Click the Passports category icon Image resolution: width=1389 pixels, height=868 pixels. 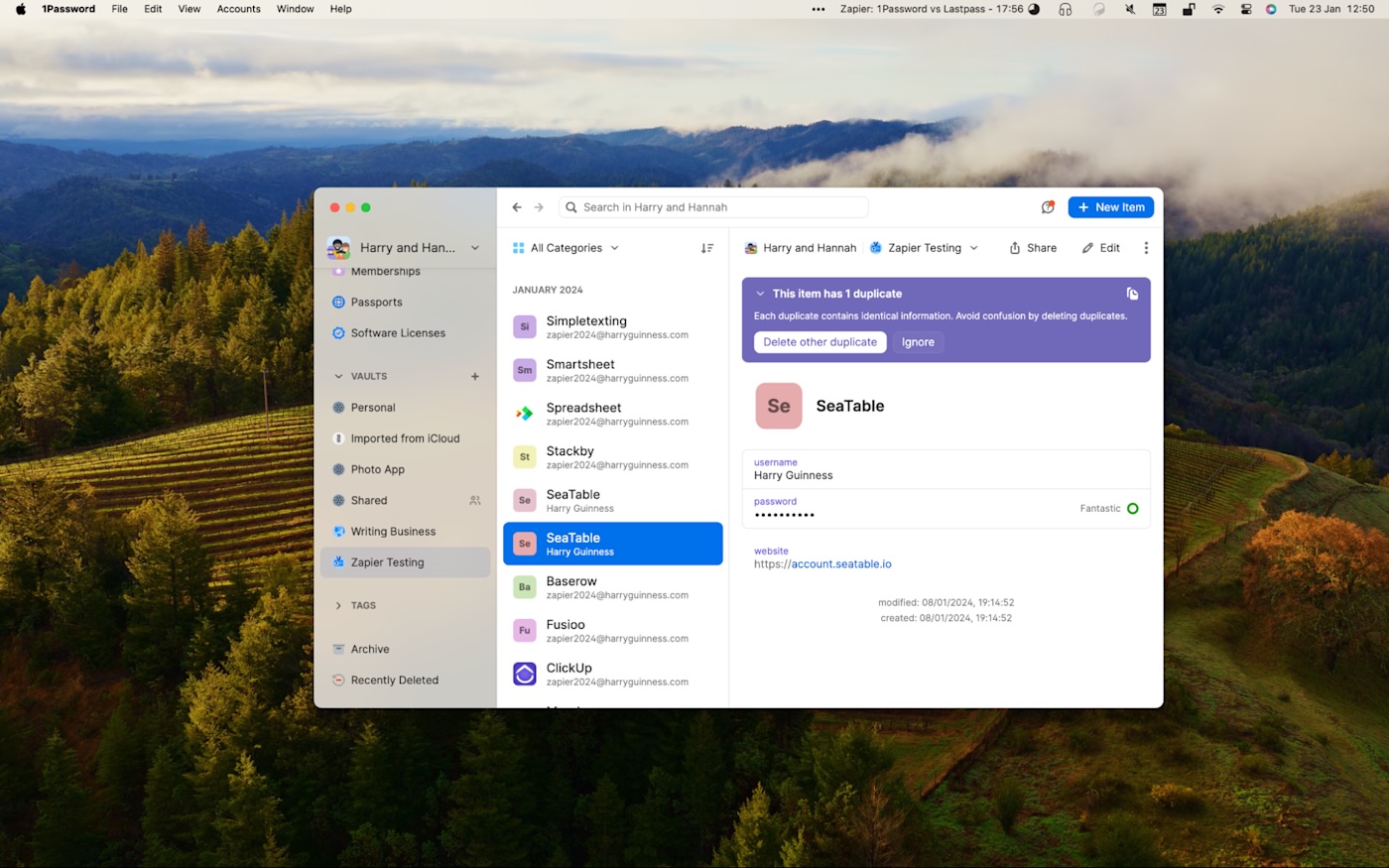click(338, 302)
